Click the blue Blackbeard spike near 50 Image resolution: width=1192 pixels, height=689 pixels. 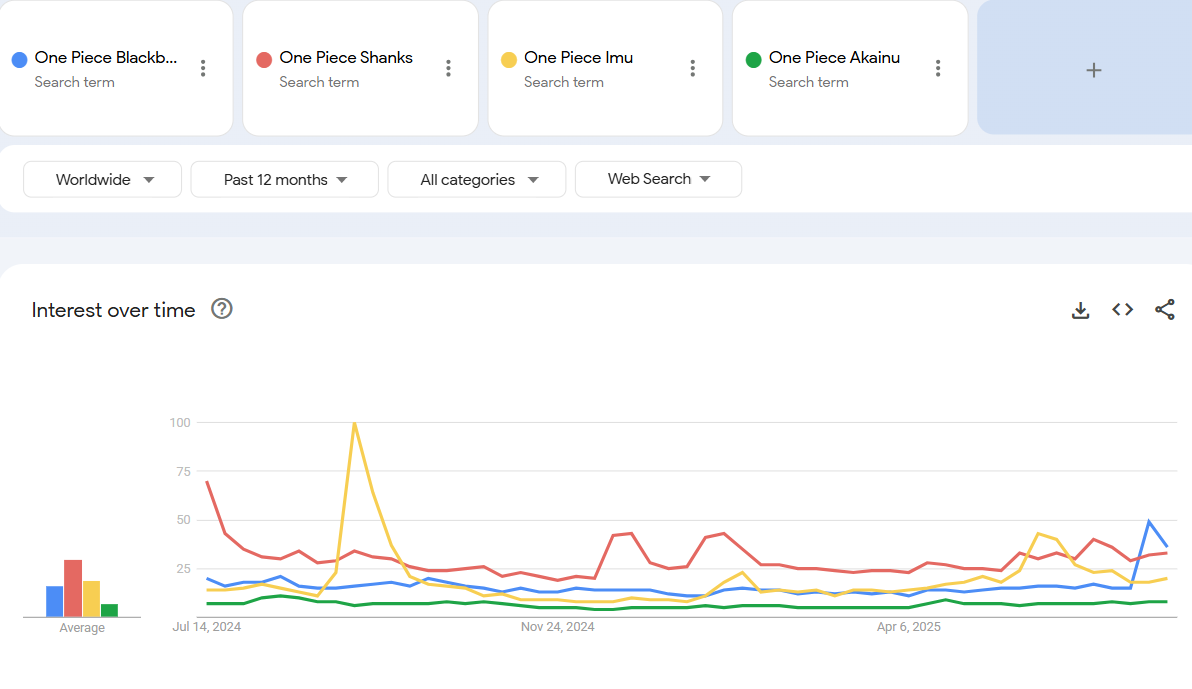pos(1149,521)
